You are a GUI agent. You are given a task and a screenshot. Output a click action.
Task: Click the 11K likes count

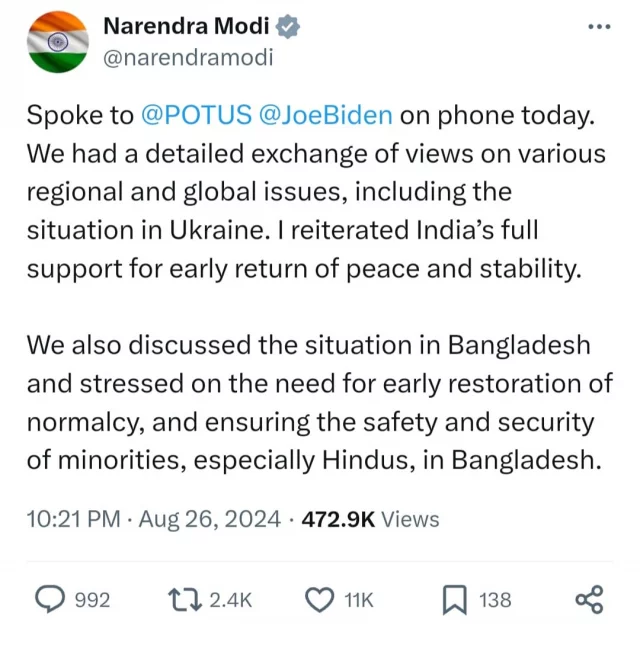coord(358,600)
